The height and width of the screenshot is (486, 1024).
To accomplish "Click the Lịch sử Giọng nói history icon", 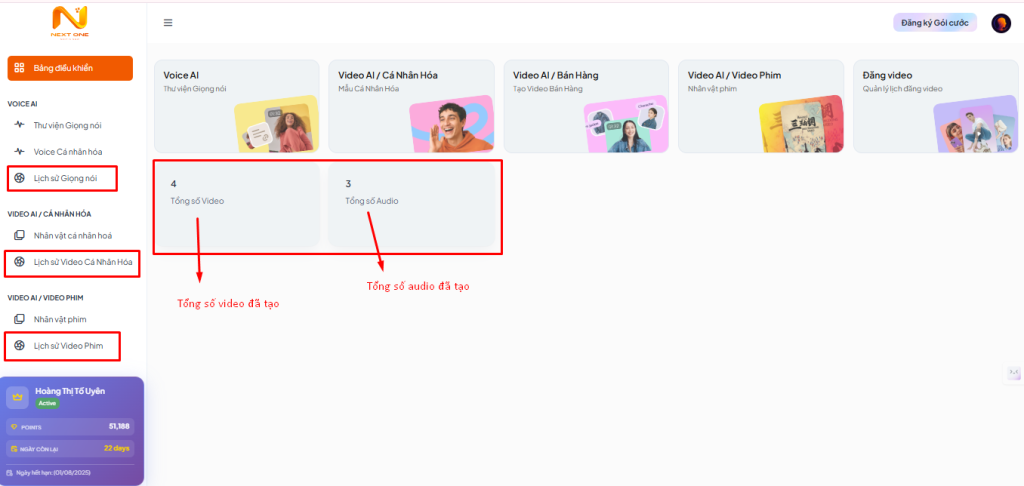I will tap(19, 178).
